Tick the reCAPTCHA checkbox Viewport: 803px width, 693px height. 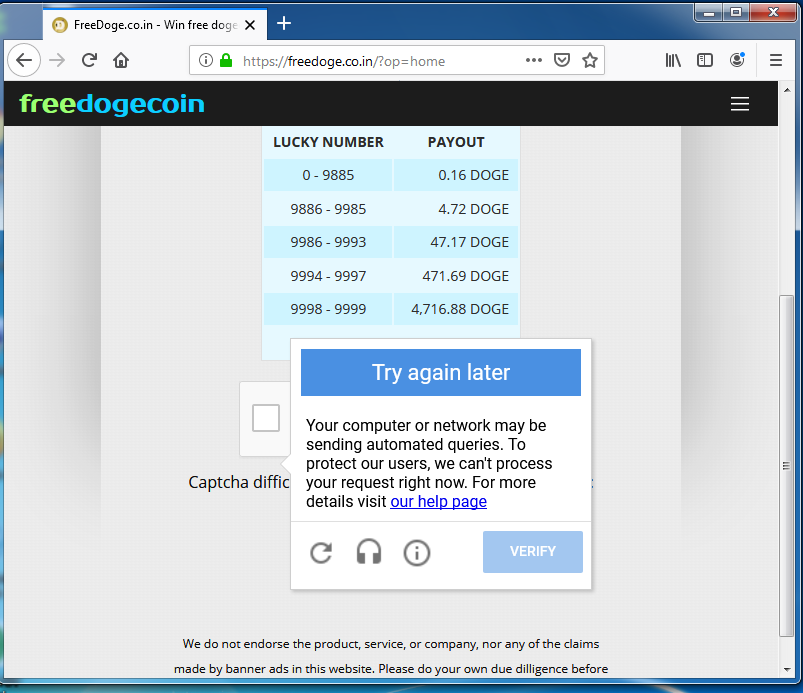pos(266,418)
